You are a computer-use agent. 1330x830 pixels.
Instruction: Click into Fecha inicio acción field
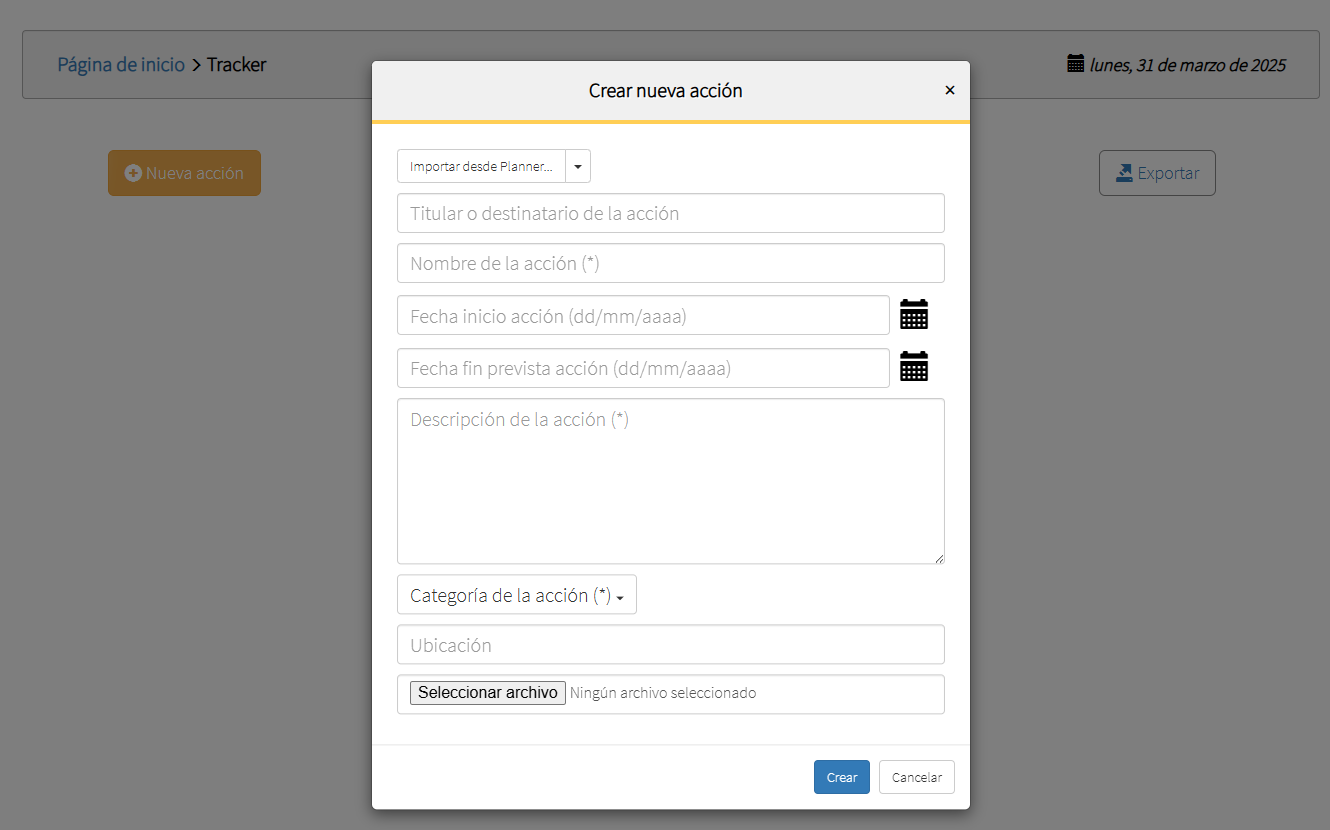pos(643,315)
